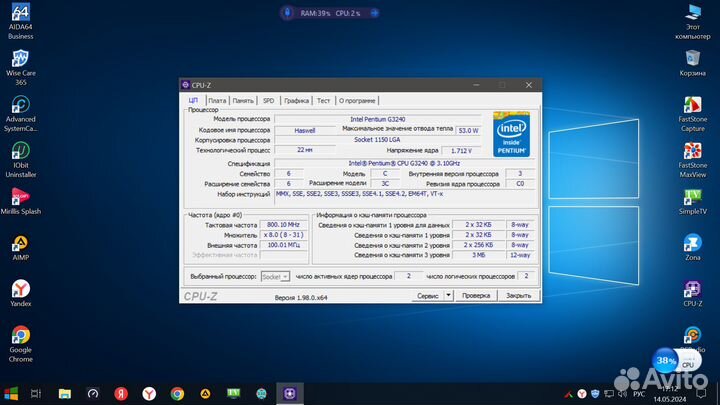Screen dimensions: 720x405
Task: Click the 3 МБ level 3 cache value
Action: [478, 255]
